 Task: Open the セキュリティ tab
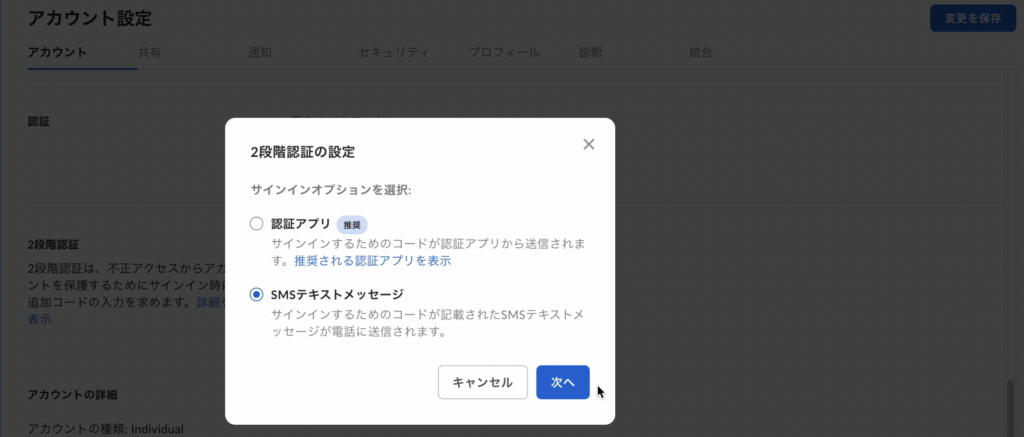point(394,53)
